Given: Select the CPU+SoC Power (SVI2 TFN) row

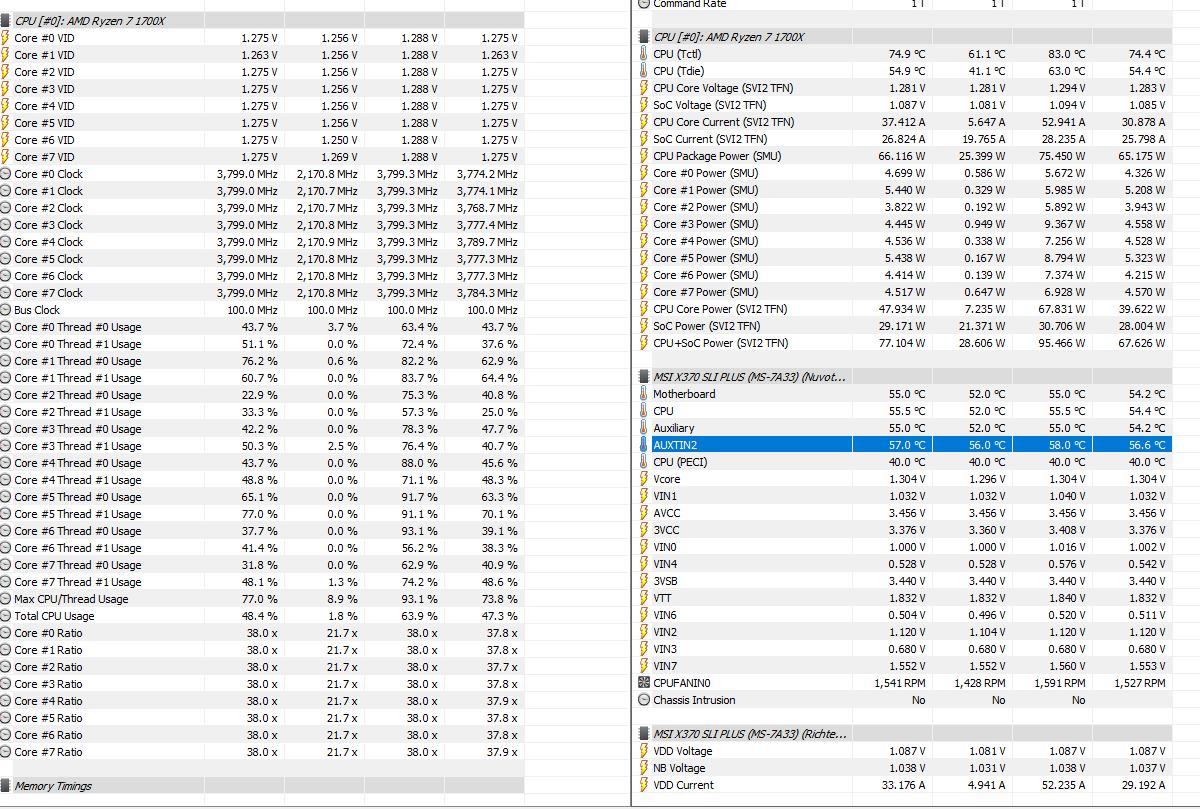Looking at the screenshot, I should tap(903, 343).
